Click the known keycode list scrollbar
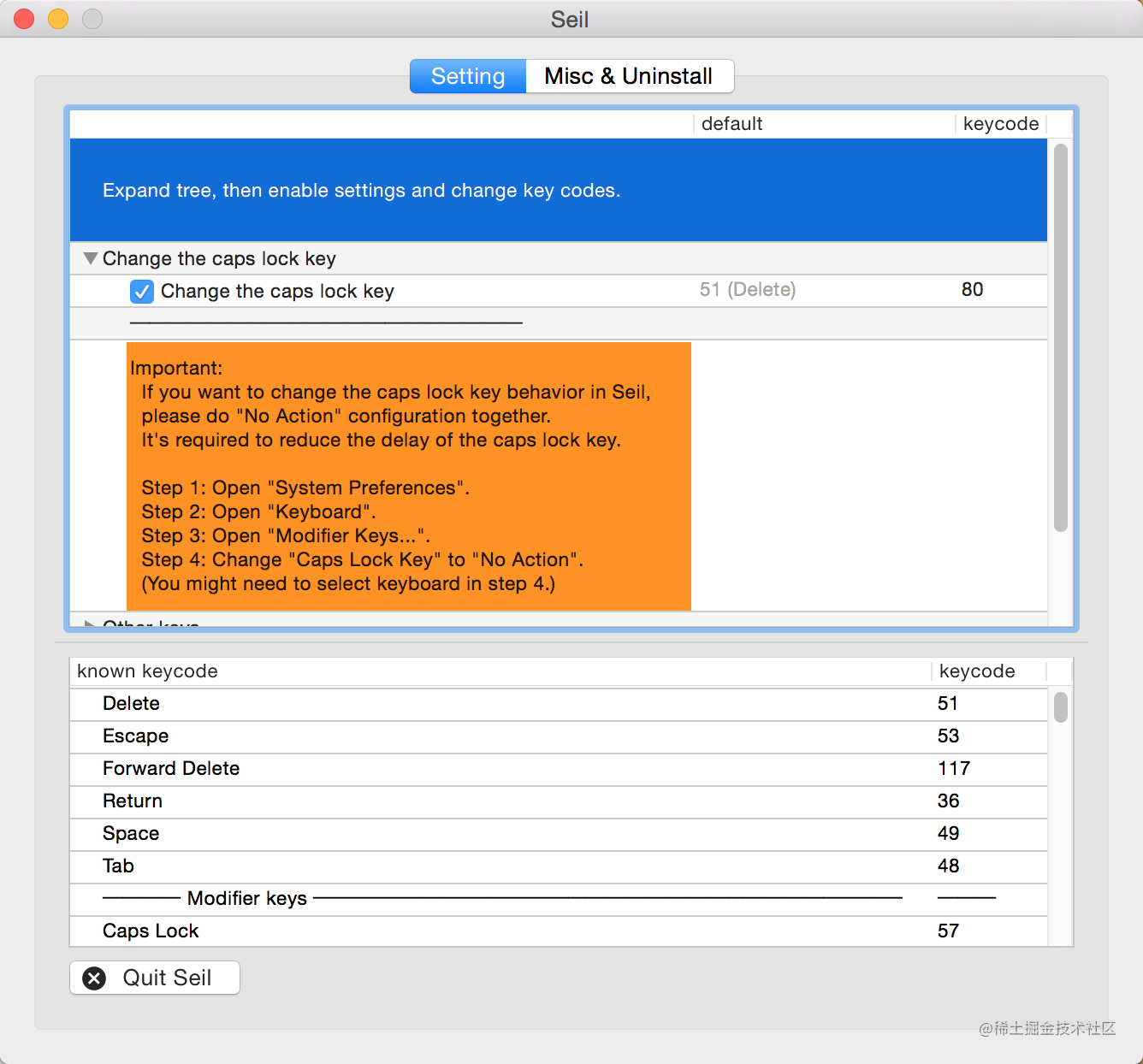 click(1061, 707)
